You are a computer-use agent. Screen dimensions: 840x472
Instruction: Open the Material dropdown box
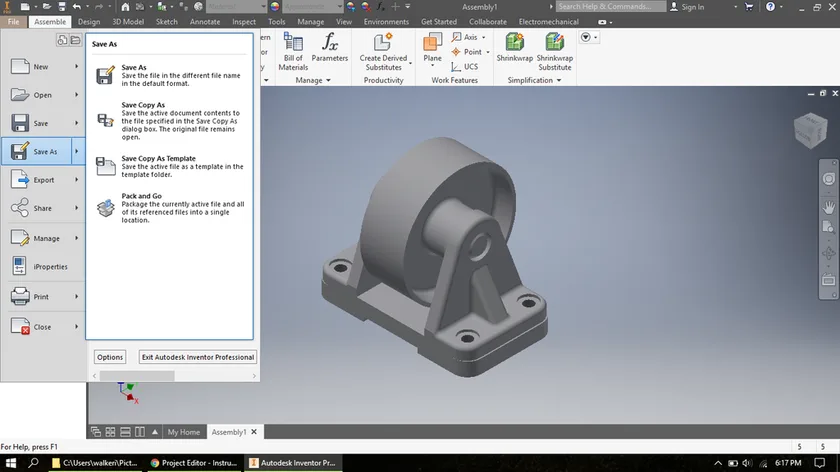pyautogui.click(x=236, y=7)
